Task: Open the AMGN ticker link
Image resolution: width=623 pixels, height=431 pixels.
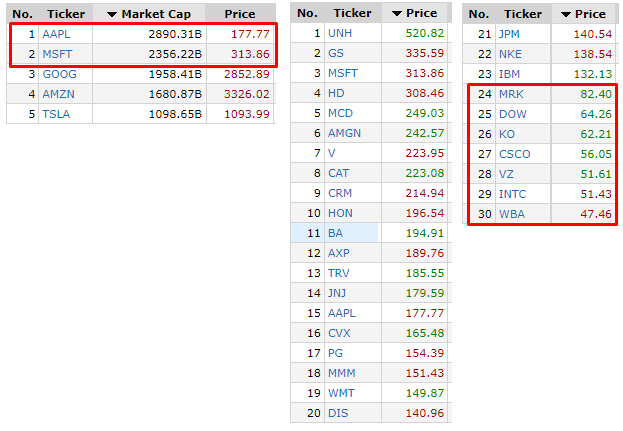Action: coord(344,133)
